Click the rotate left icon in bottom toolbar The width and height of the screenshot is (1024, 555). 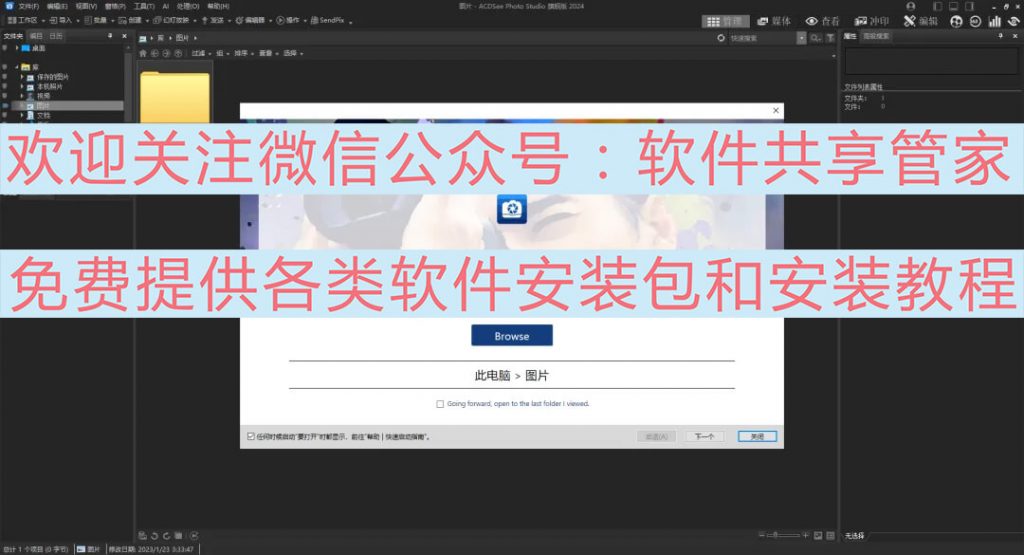(155, 535)
